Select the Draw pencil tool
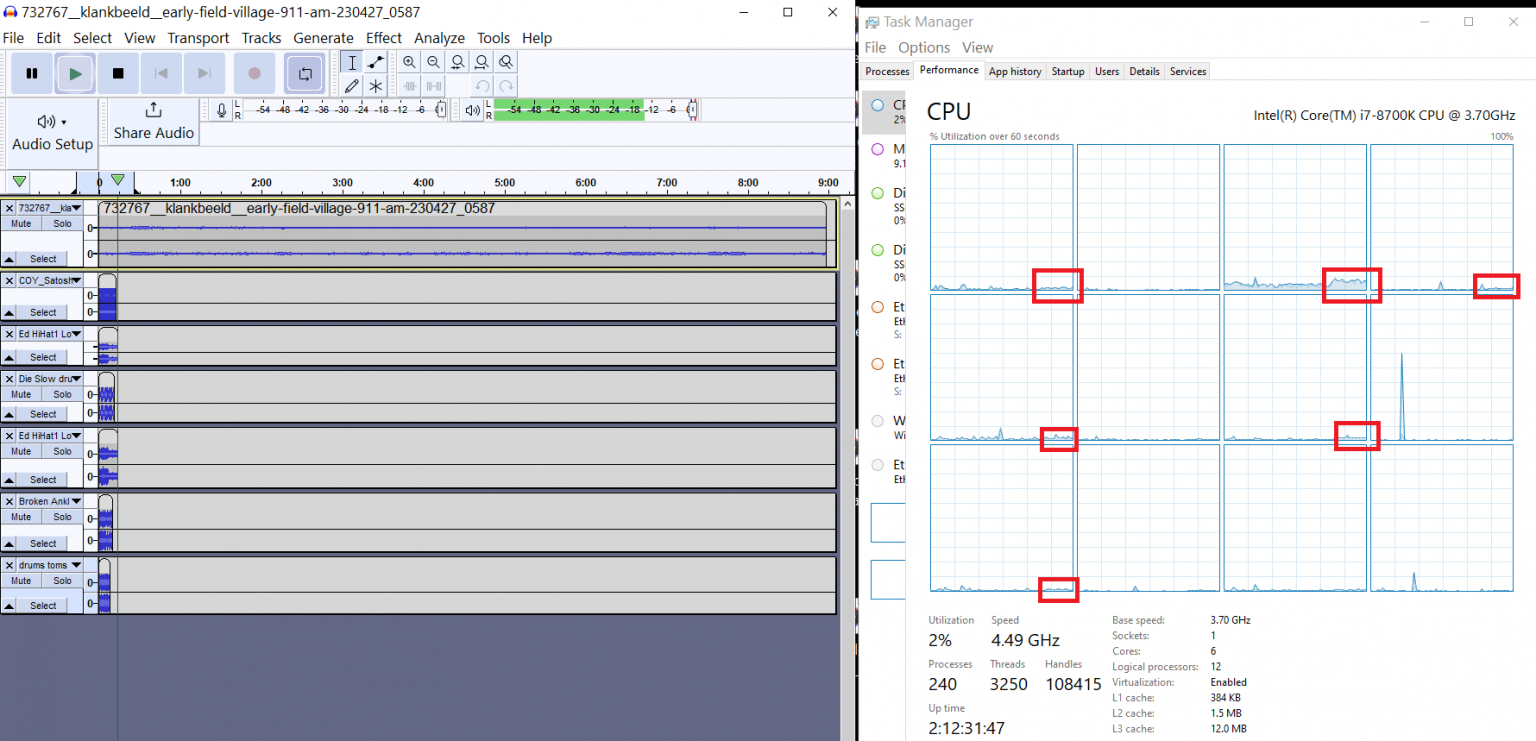This screenshot has width=1536, height=741. pos(352,86)
